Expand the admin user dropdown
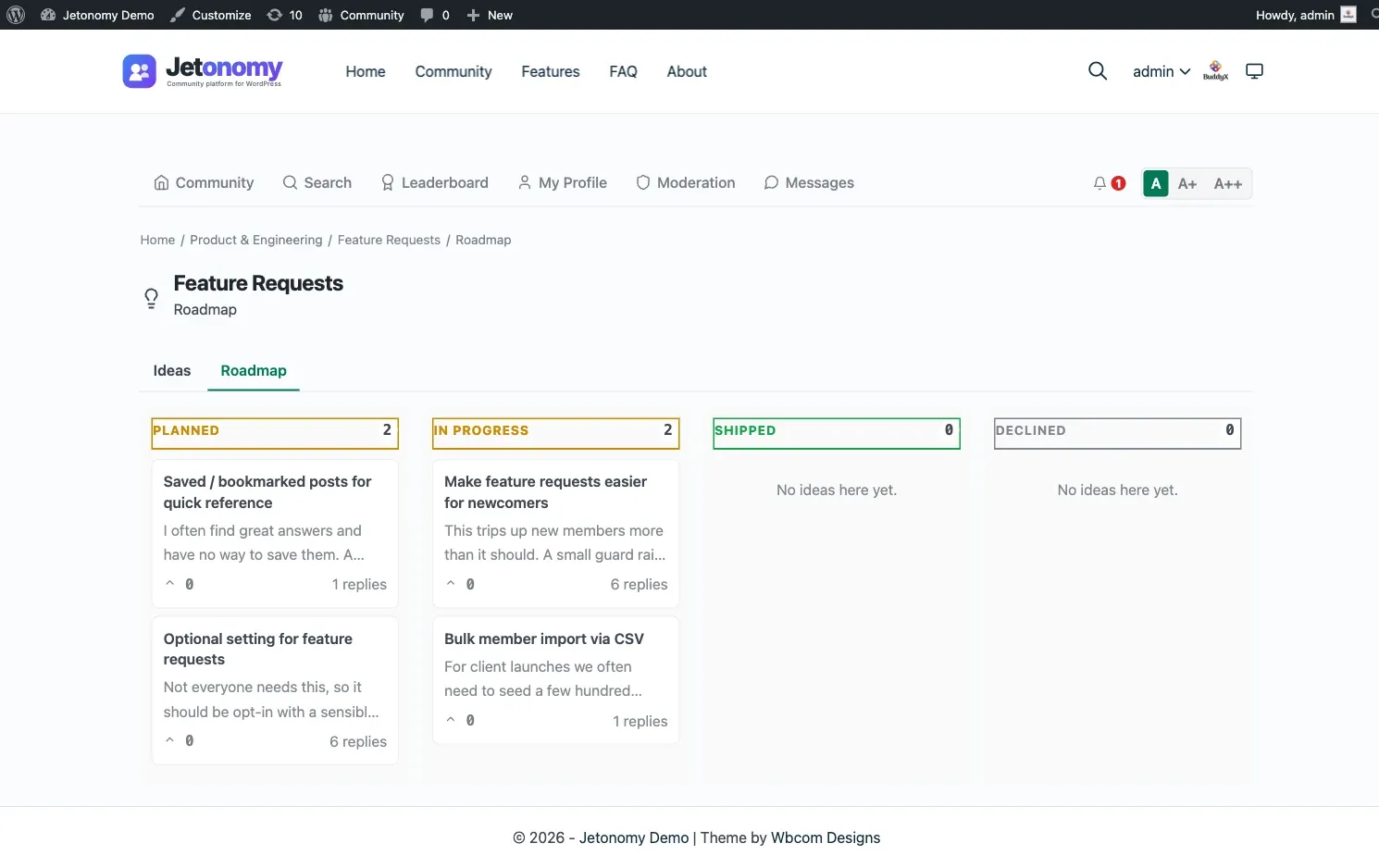 pyautogui.click(x=1162, y=71)
